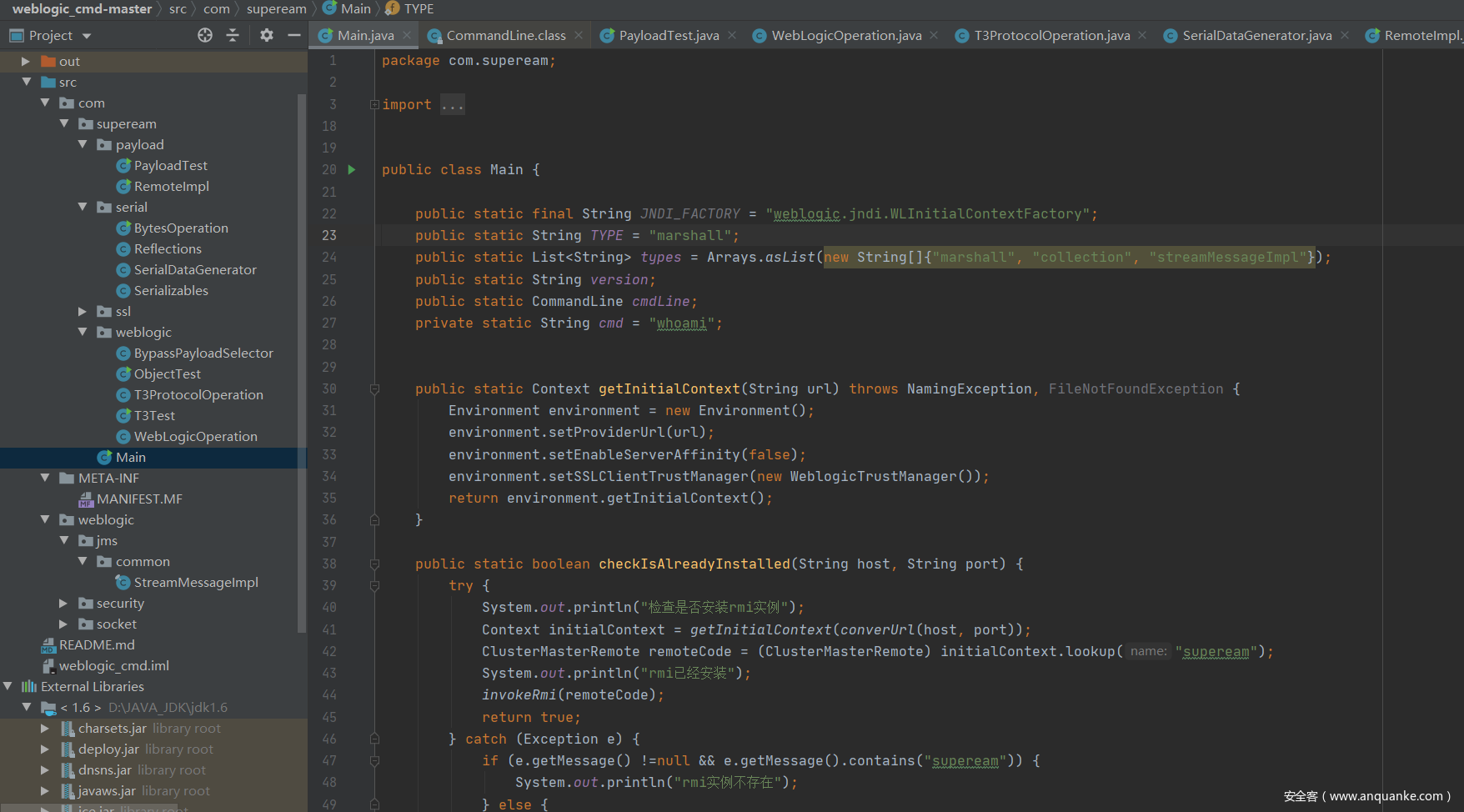This screenshot has height=812, width=1464.
Task: Fold the checkIsAlreadyInstalled method
Action: pos(374,564)
